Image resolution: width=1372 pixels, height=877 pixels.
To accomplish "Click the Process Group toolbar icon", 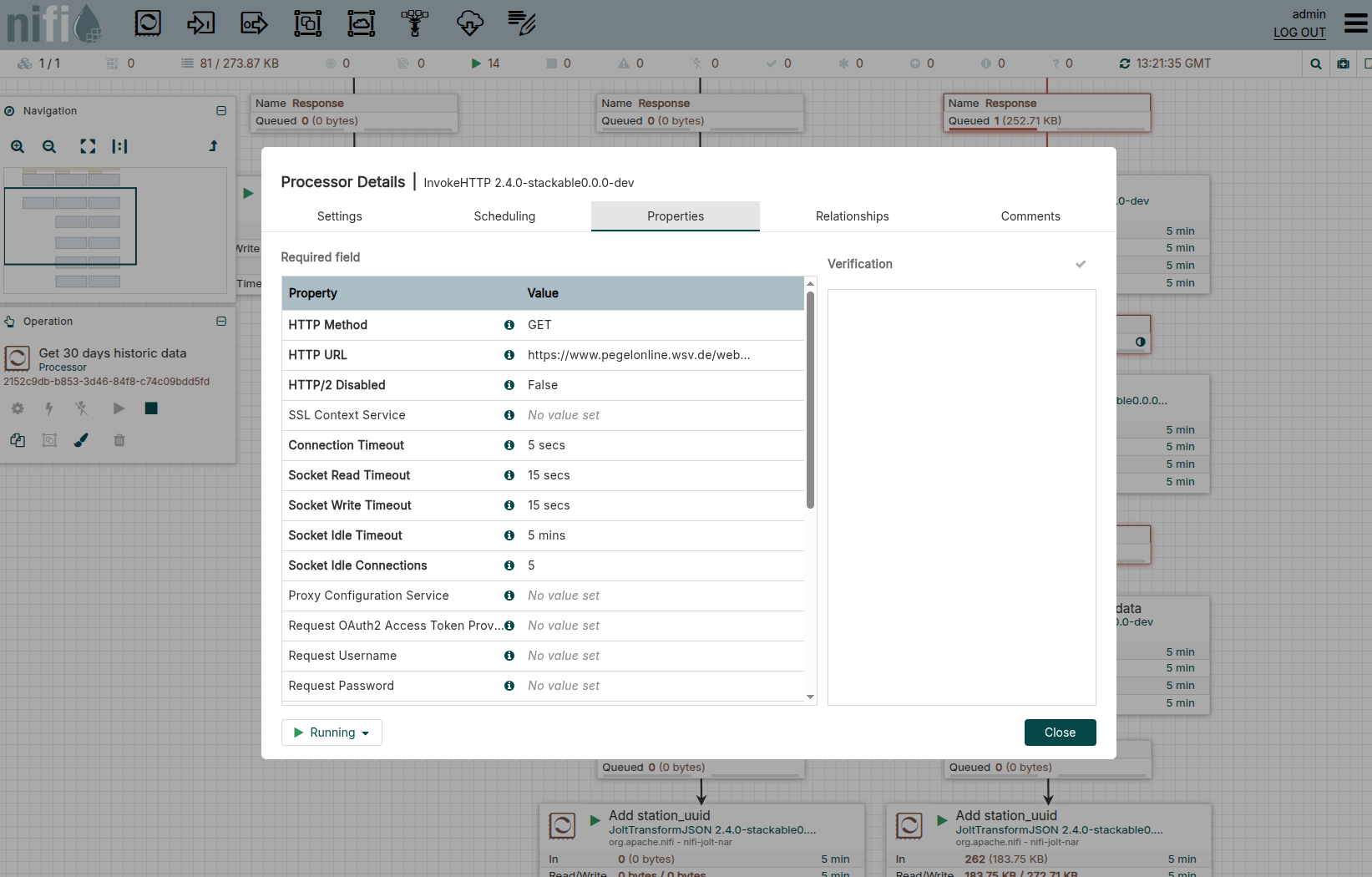I will (307, 23).
